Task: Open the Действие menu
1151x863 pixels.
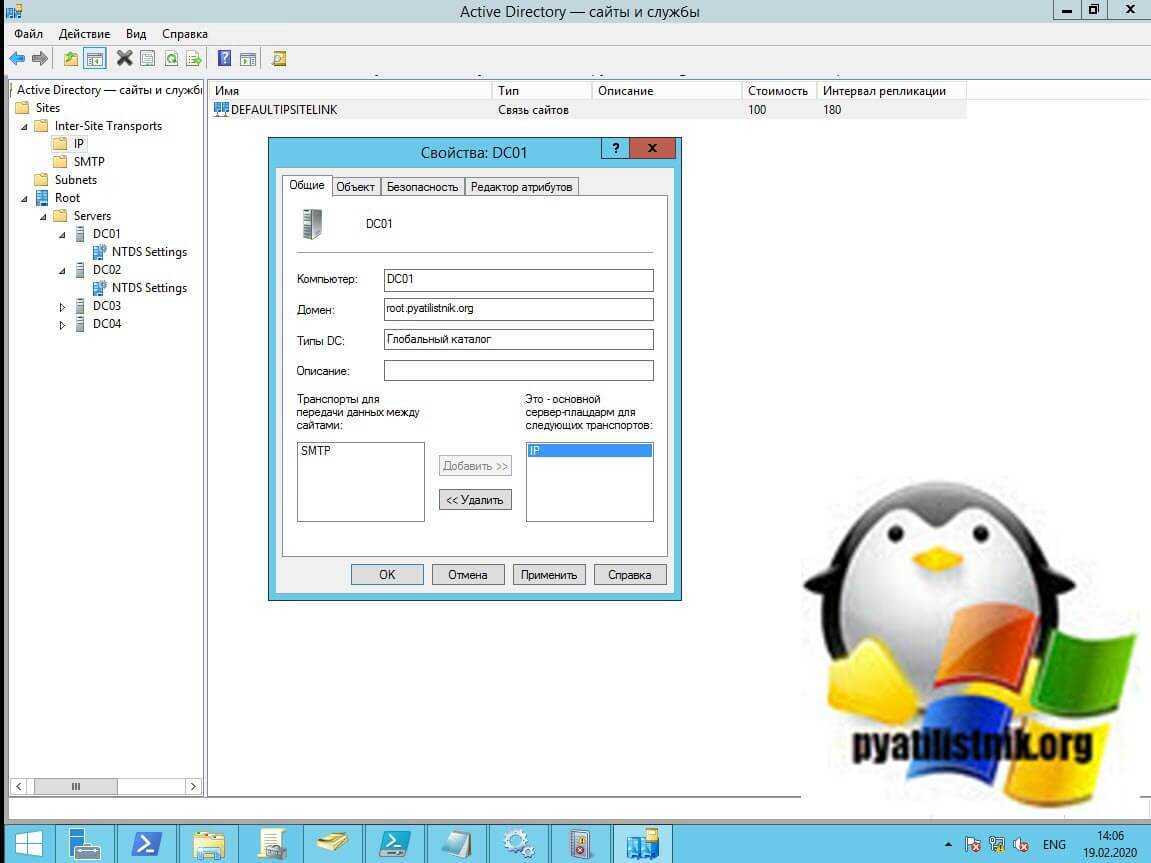Action: tap(84, 34)
